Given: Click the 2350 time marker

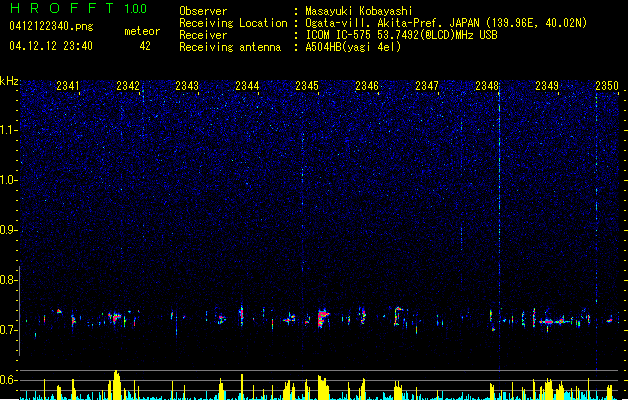Looking at the screenshot, I should tap(607, 86).
